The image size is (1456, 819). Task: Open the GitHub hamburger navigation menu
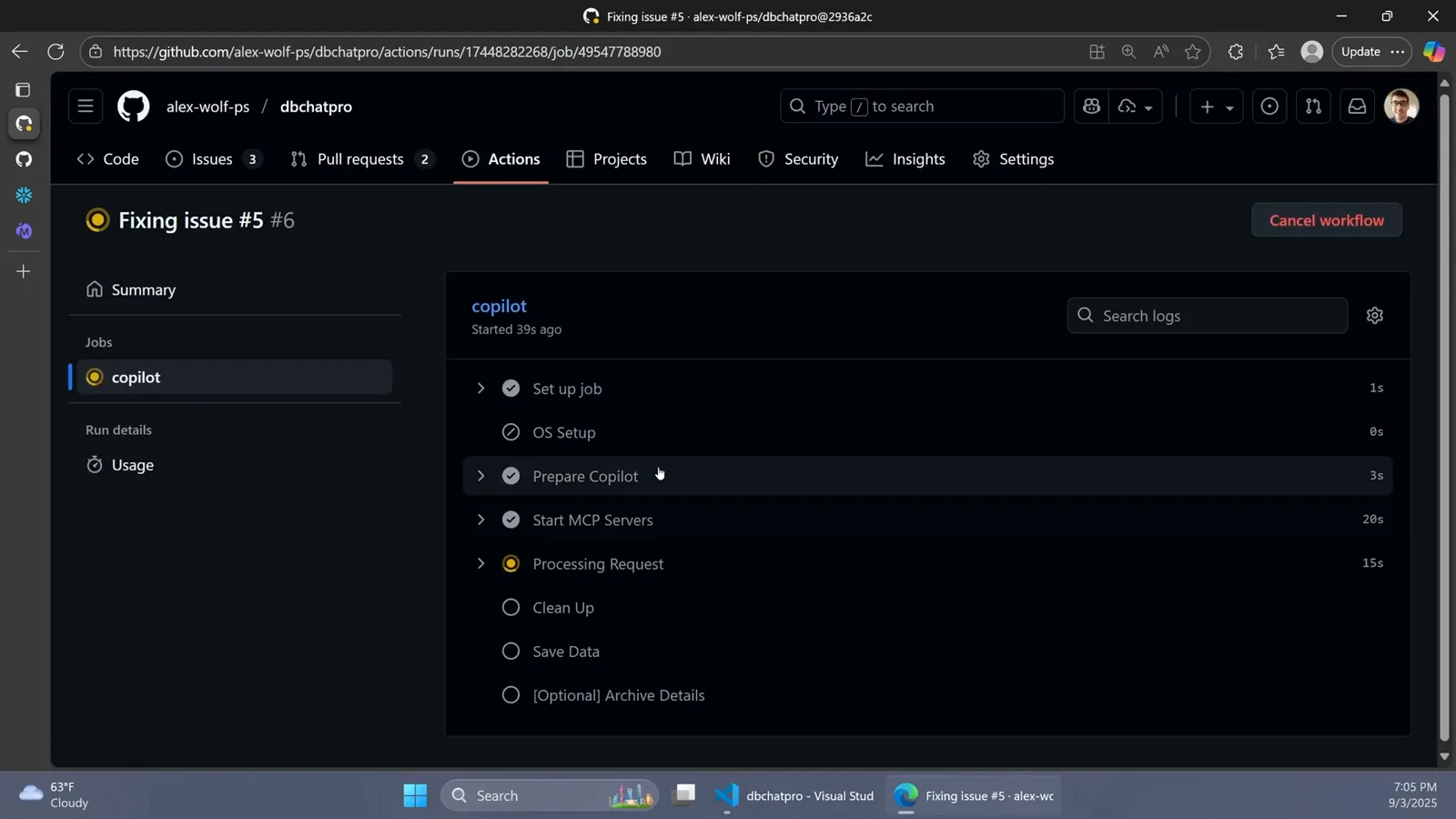tap(86, 106)
